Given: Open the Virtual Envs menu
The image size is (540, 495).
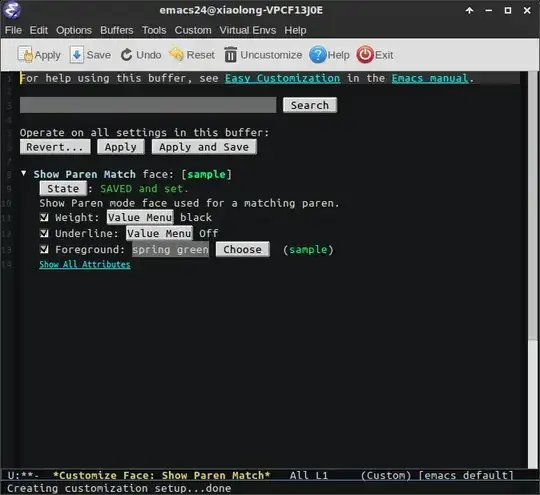Looking at the screenshot, I should (x=248, y=30).
